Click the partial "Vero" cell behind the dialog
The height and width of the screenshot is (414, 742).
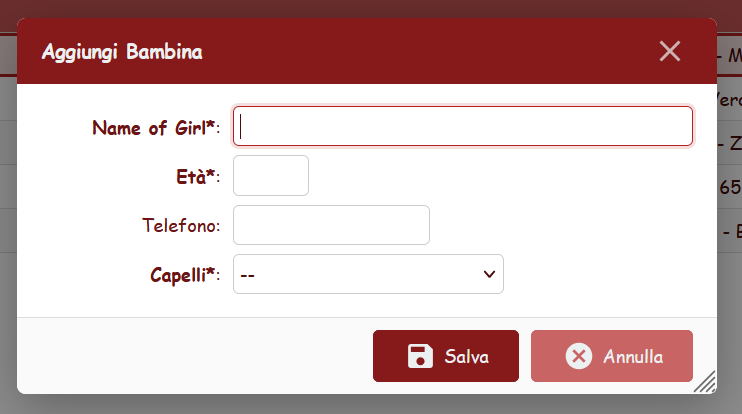tap(729, 100)
